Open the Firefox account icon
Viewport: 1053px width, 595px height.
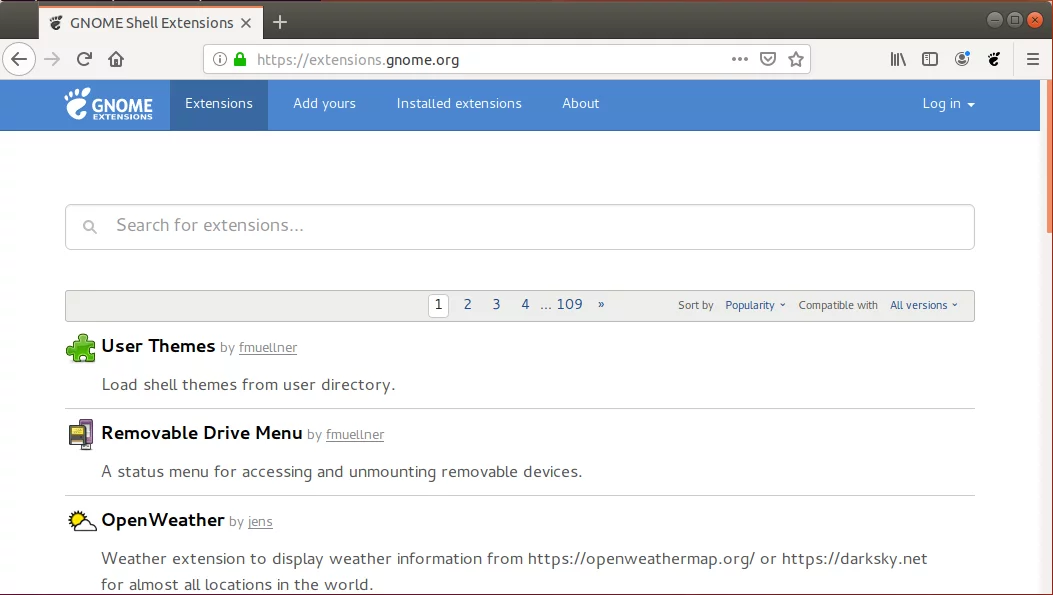point(962,59)
